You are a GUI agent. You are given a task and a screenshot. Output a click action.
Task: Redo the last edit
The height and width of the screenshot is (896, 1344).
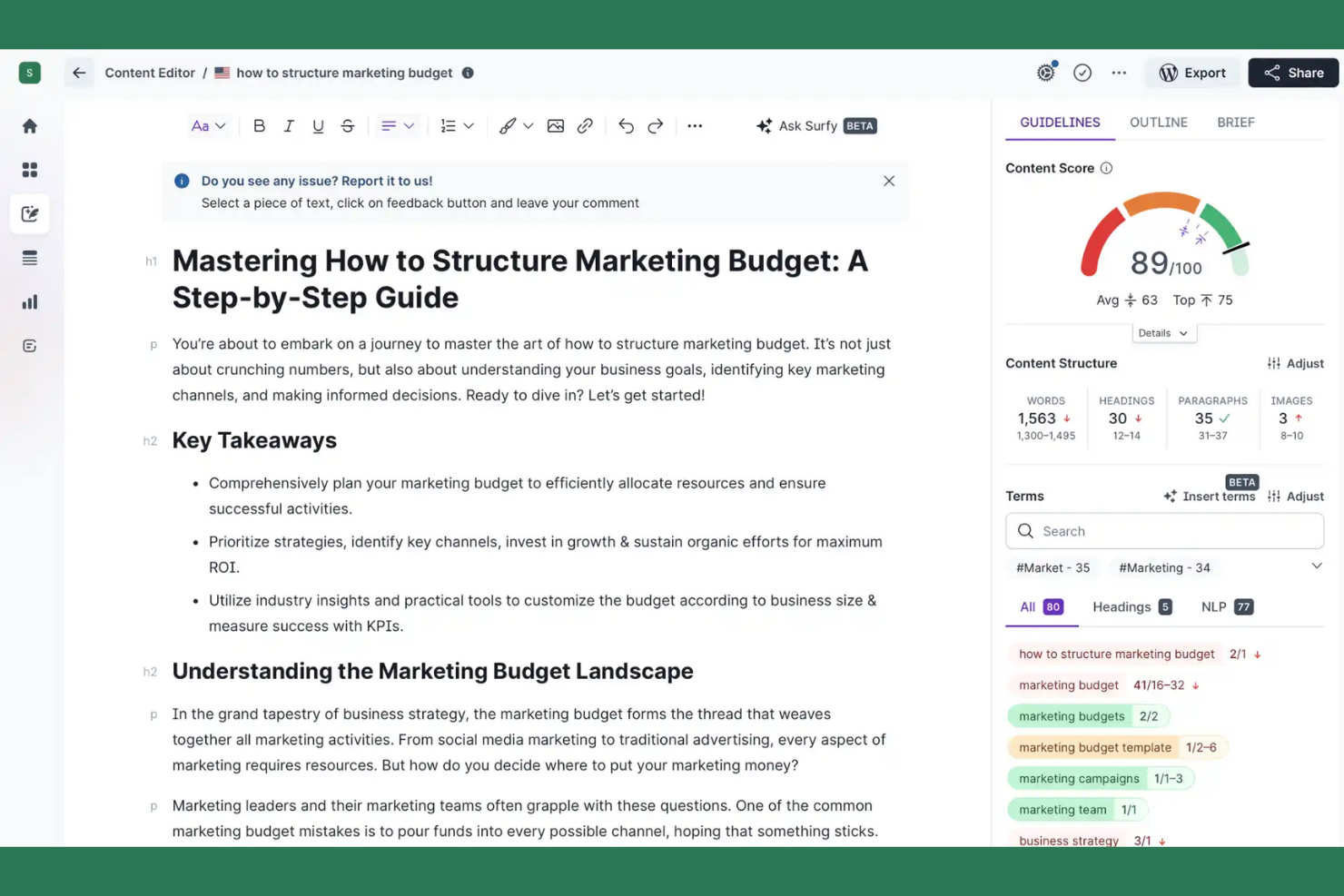[x=656, y=126]
